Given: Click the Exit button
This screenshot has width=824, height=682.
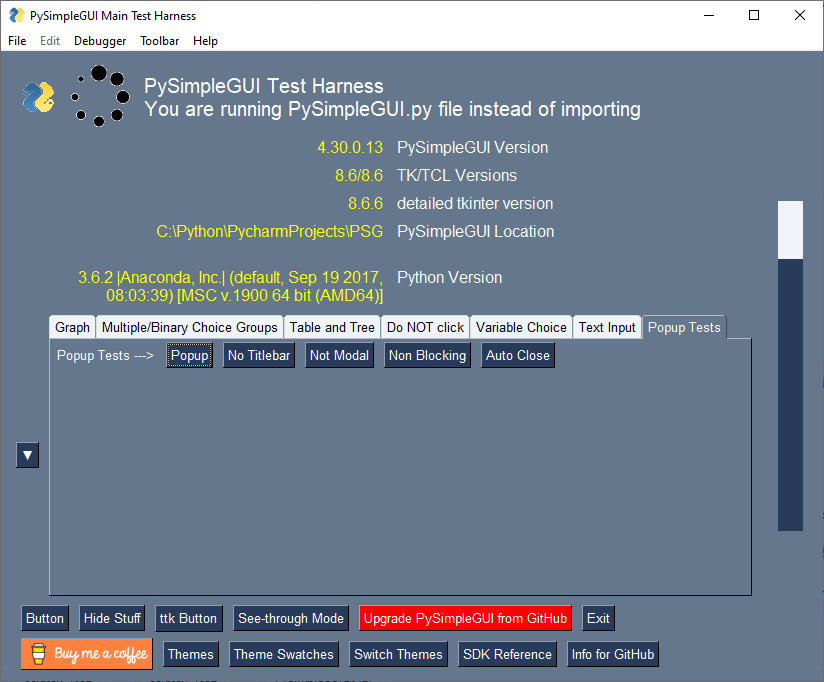Looking at the screenshot, I should [598, 618].
